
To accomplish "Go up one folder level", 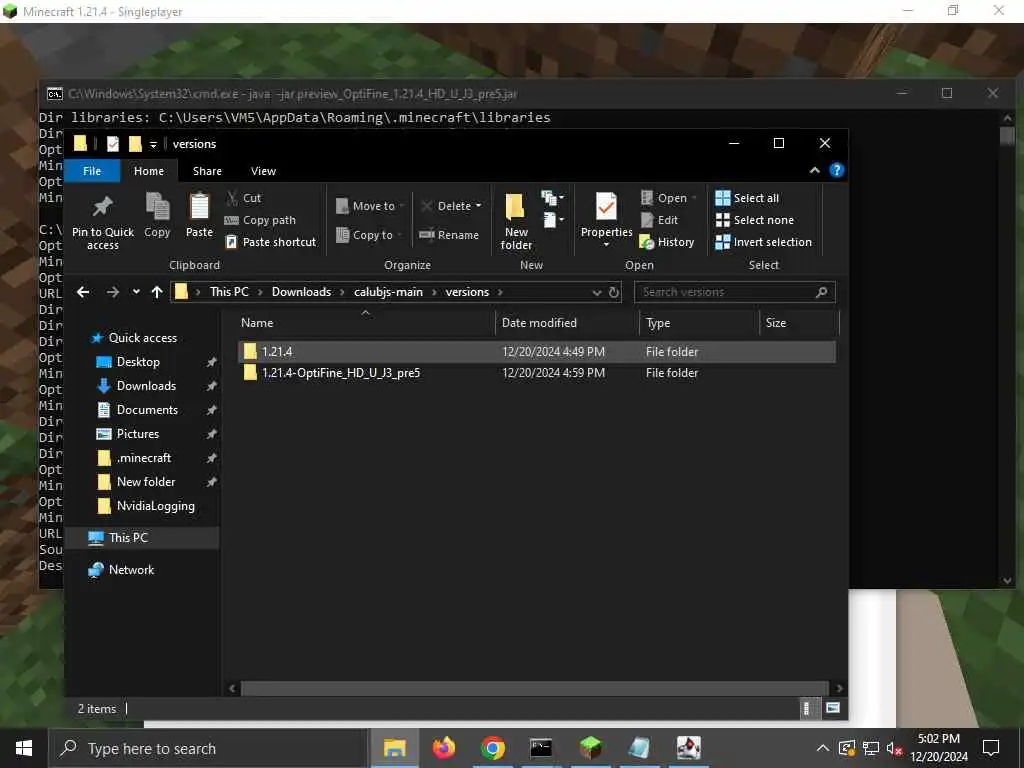I will [157, 292].
